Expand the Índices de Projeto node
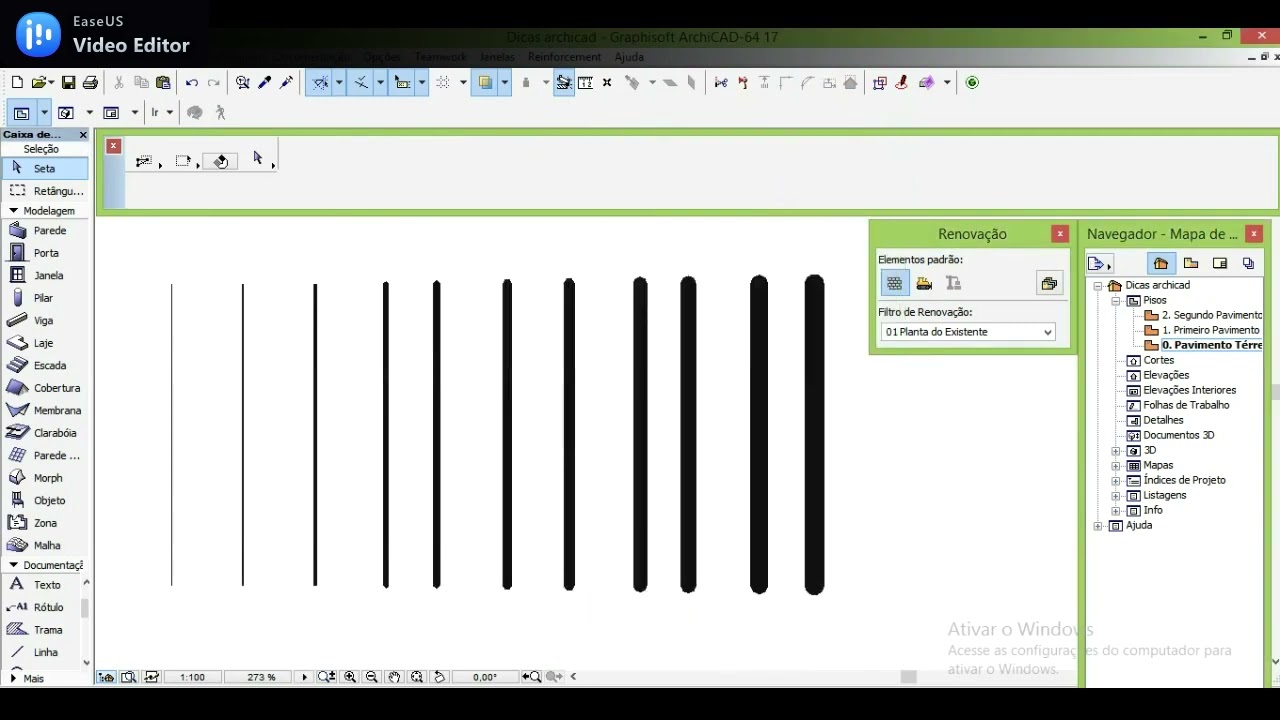The image size is (1280, 720). click(1116, 480)
